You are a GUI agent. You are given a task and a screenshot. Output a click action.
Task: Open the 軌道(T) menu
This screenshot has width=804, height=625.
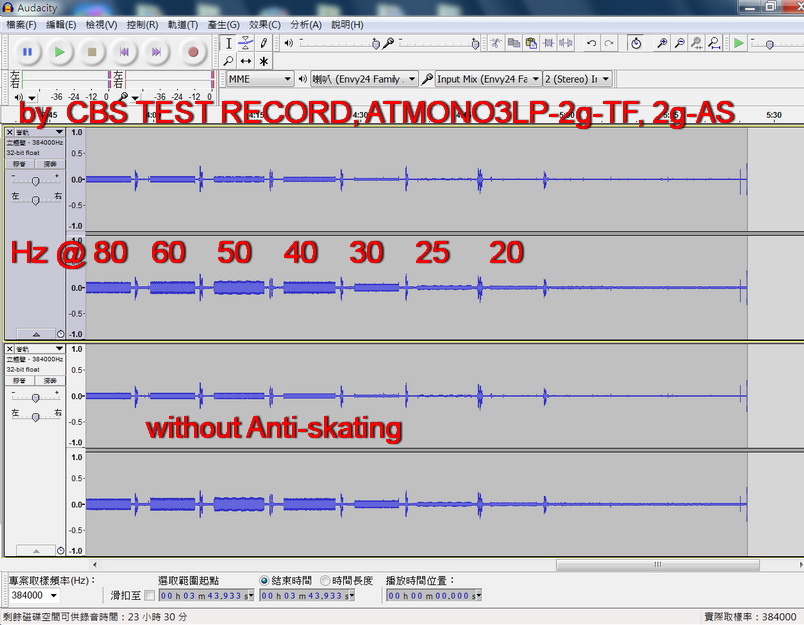coord(183,25)
